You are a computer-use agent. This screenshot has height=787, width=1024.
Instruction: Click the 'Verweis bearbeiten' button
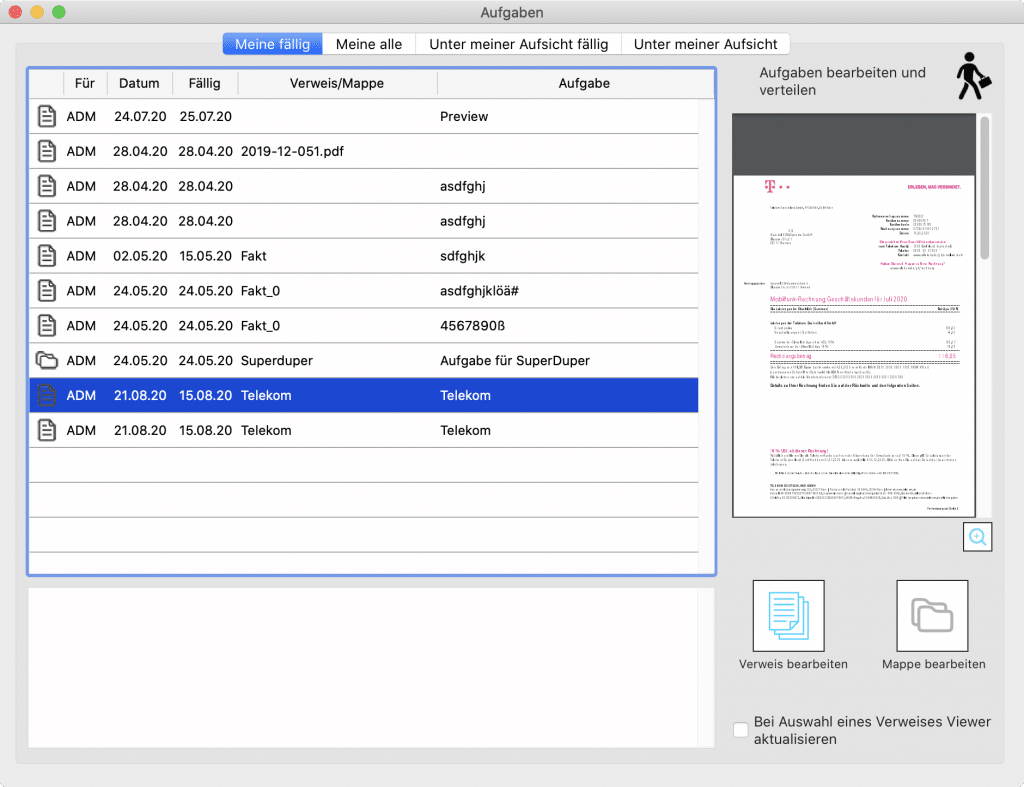(x=788, y=616)
